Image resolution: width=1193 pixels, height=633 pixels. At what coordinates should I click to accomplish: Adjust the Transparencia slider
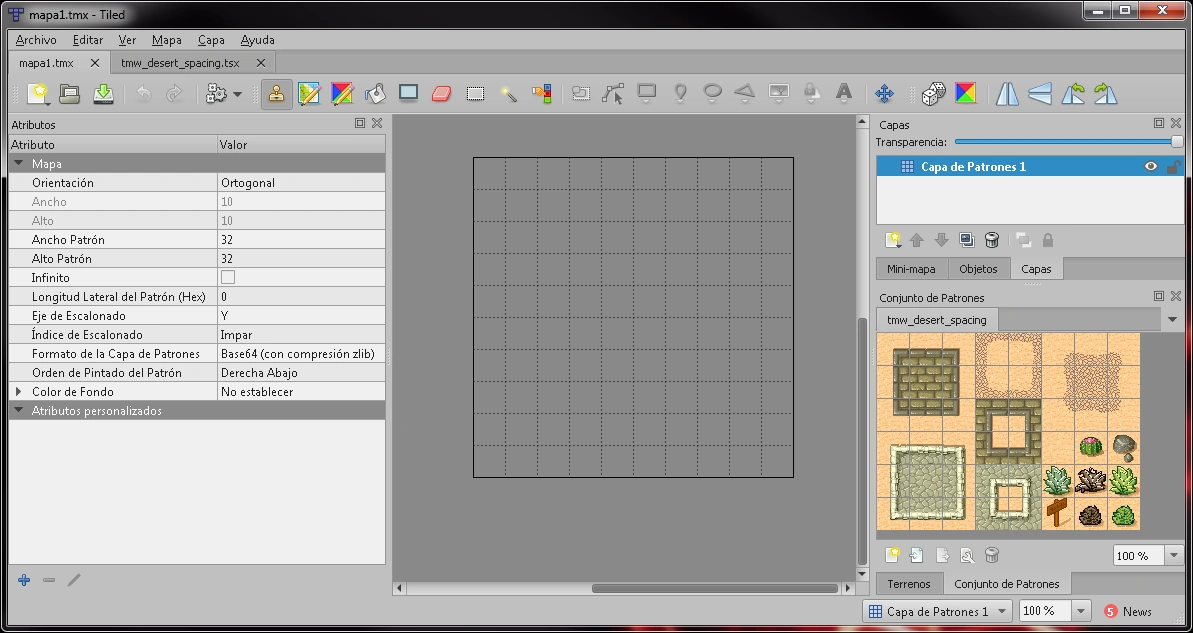coord(1176,142)
